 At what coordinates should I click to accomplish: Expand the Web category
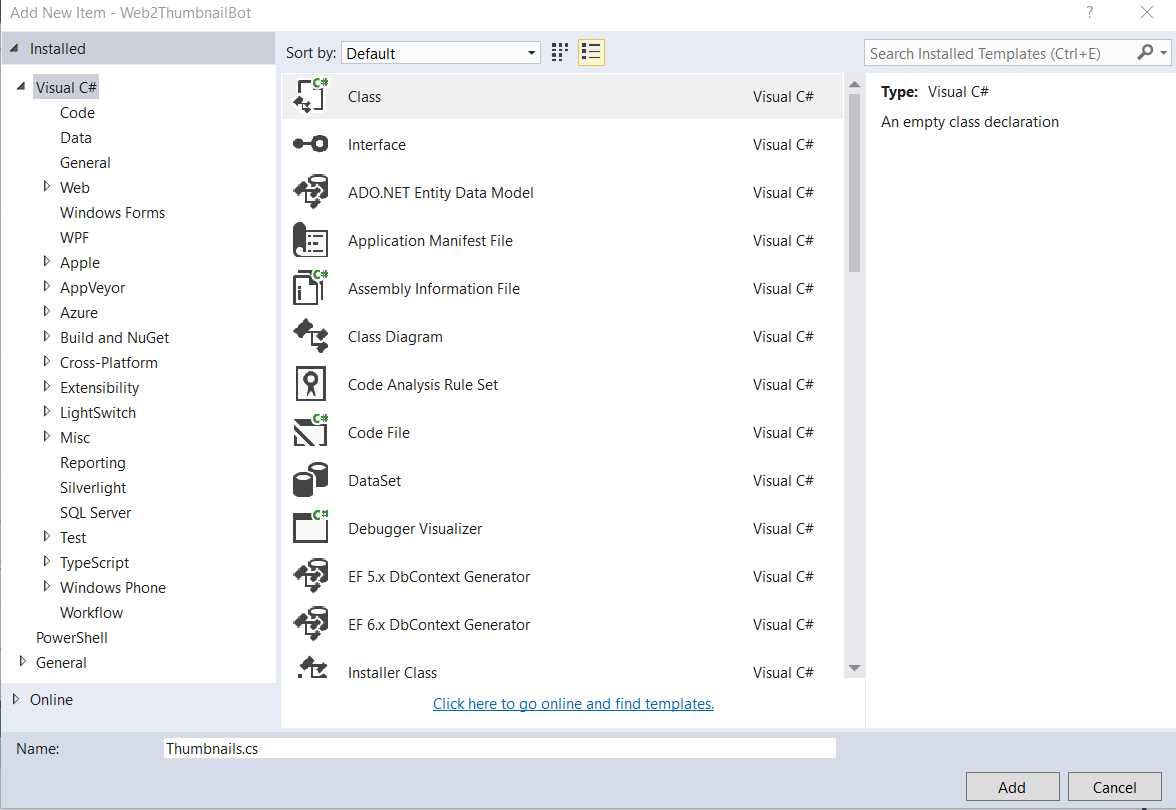pyautogui.click(x=47, y=187)
